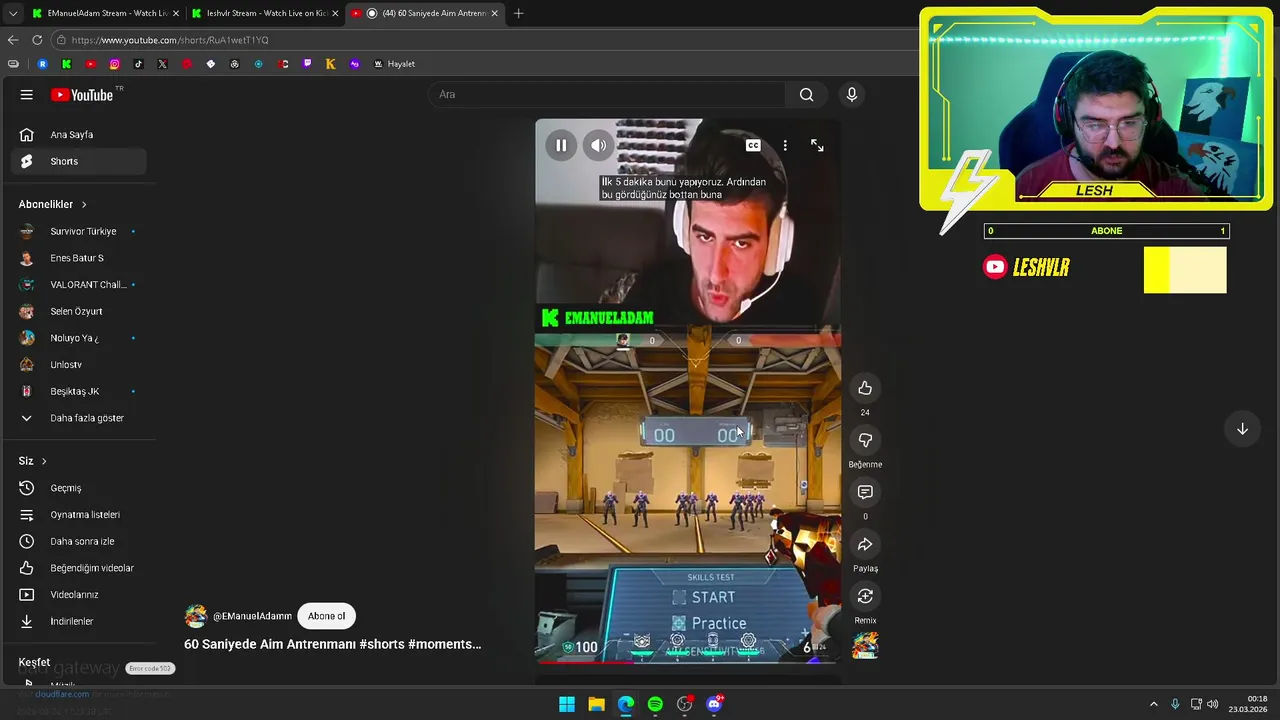Seek using the short's red progress bar
The height and width of the screenshot is (720, 1280).
pyautogui.click(x=688, y=662)
